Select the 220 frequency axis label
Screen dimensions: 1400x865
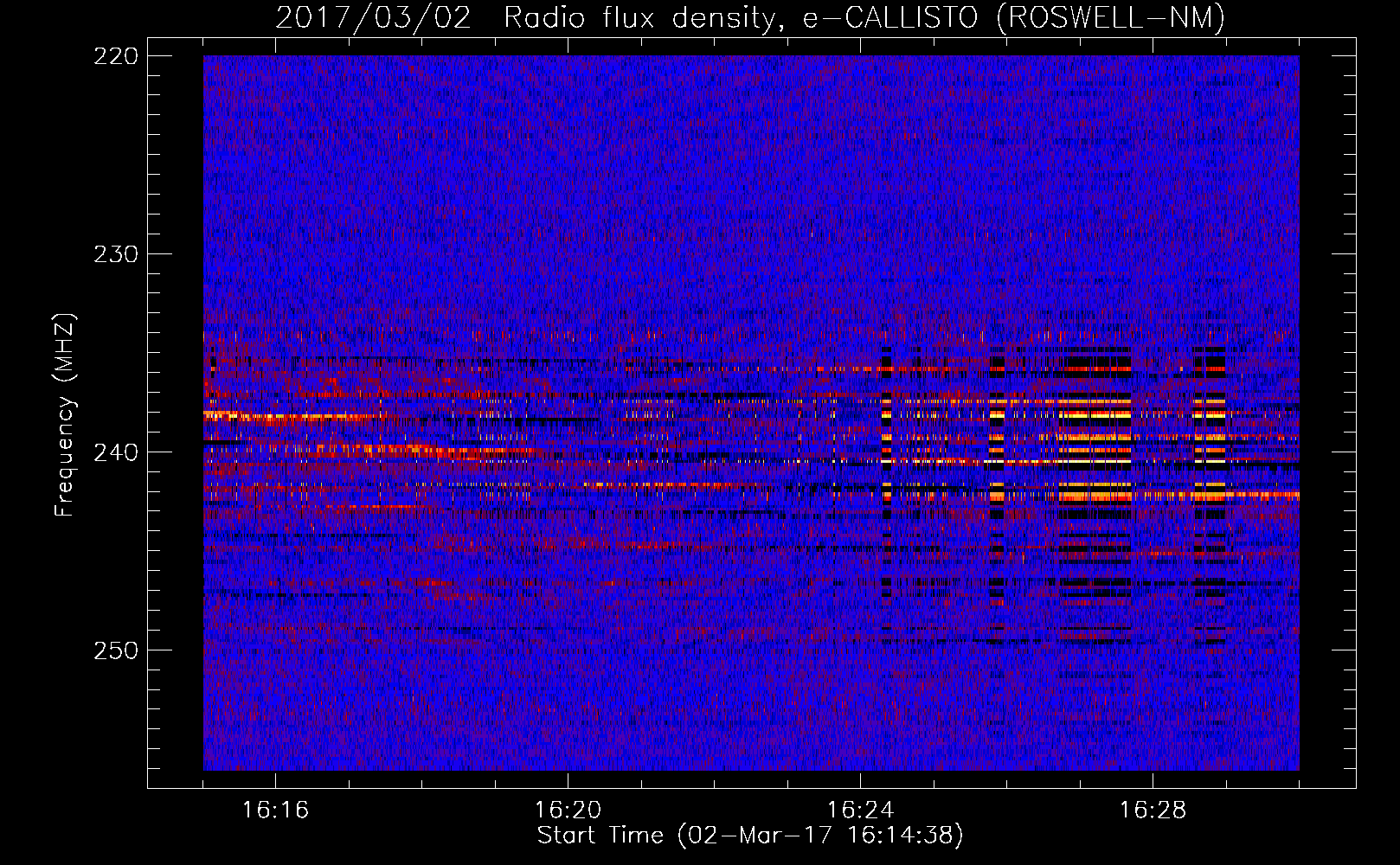[x=115, y=56]
